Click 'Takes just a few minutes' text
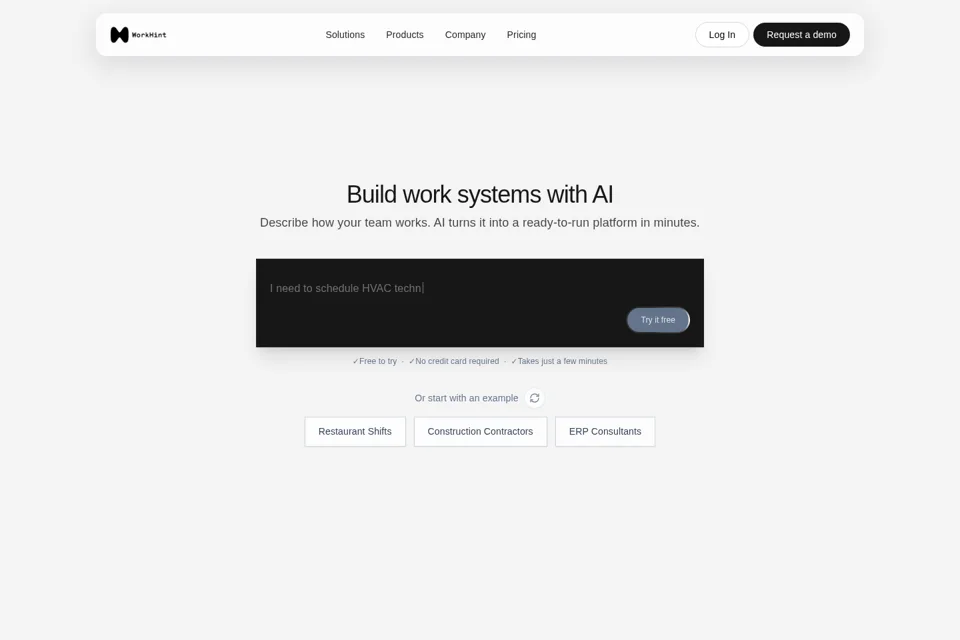The image size is (960, 640). click(562, 361)
